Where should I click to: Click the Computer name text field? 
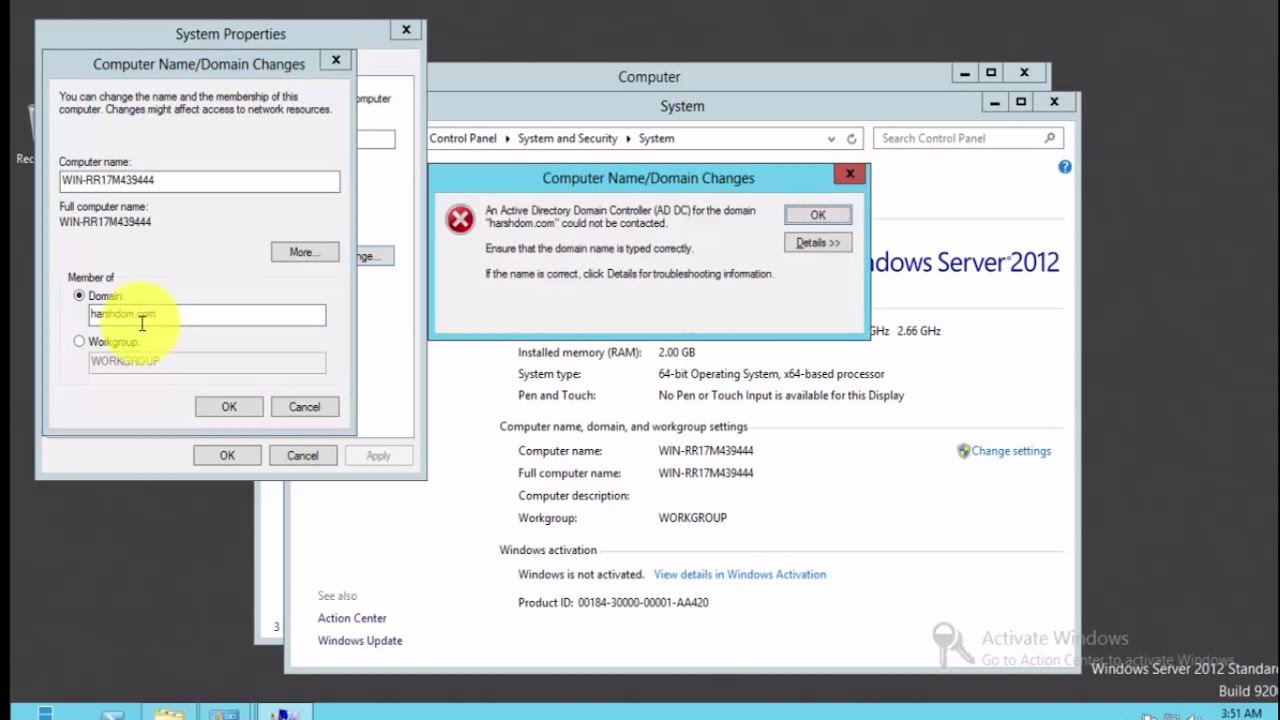click(x=200, y=181)
